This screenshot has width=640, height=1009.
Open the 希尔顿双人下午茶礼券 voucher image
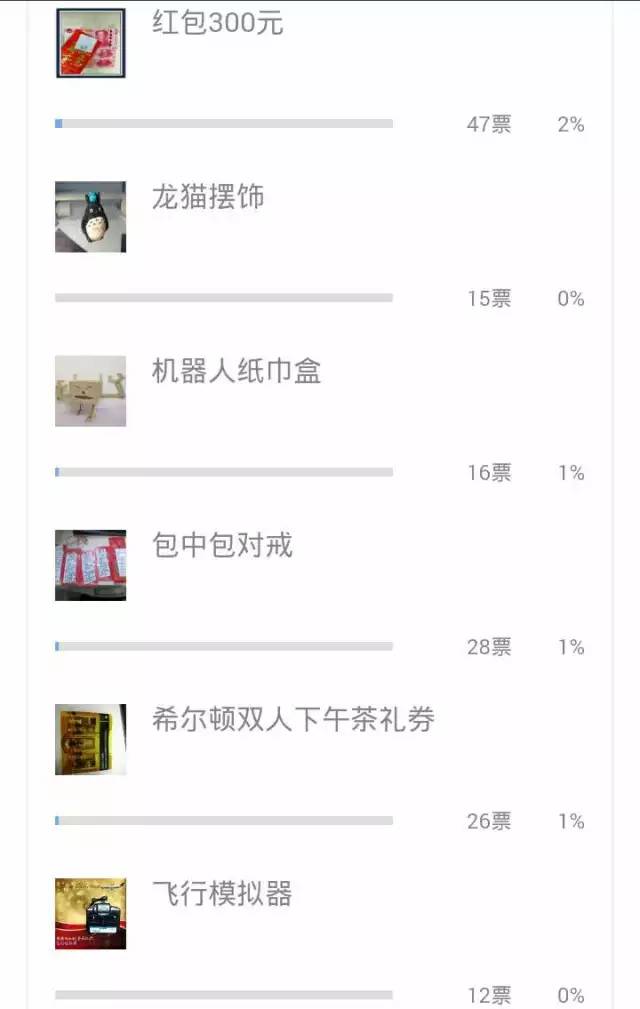point(90,739)
